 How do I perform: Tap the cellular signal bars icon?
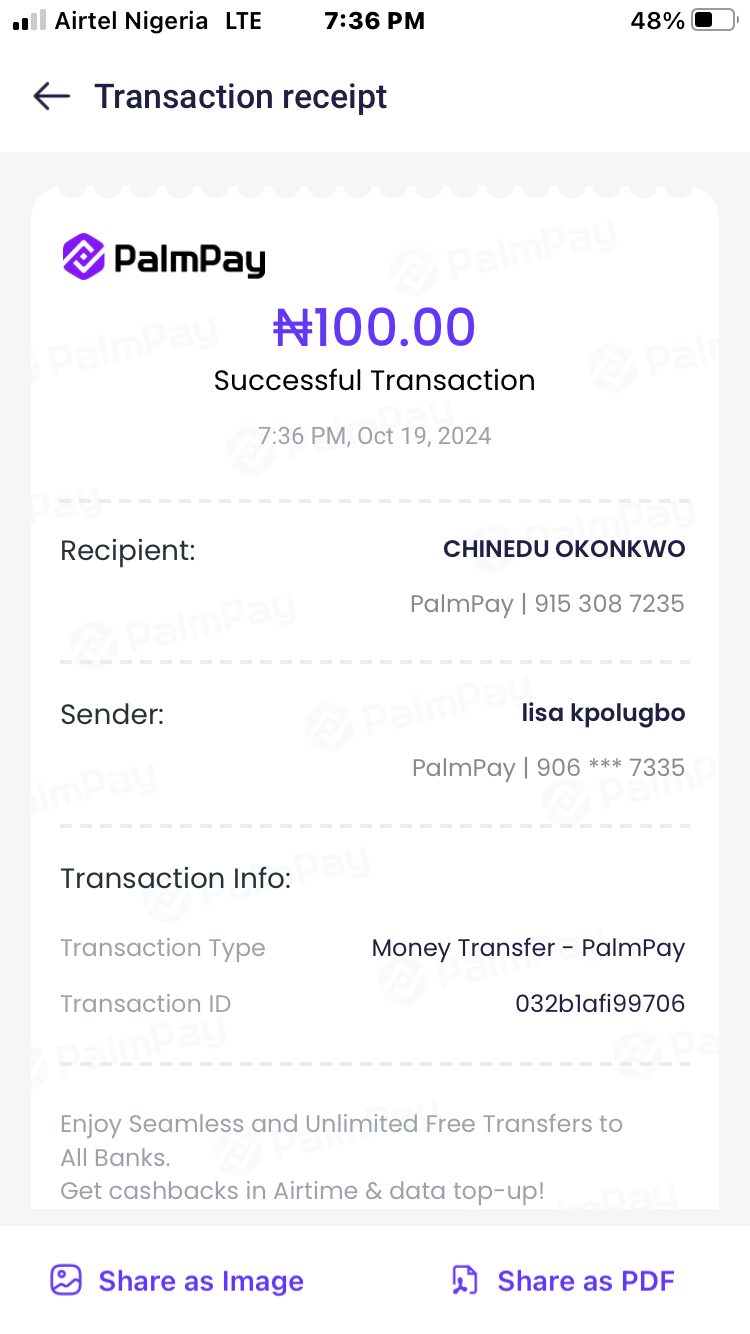(x=30, y=21)
